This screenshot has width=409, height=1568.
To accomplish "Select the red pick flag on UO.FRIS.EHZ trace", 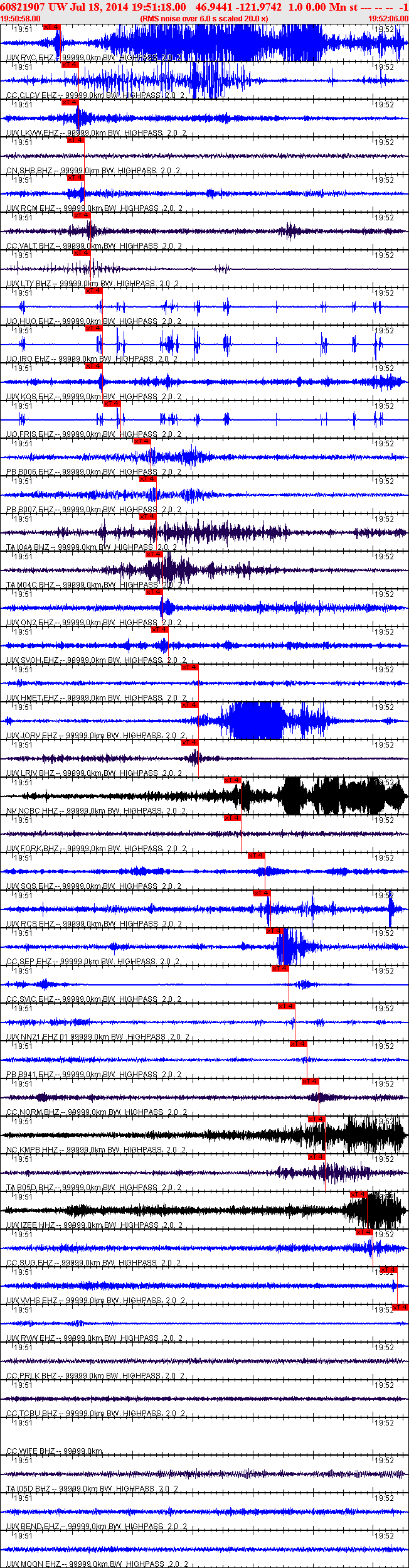I will click(x=112, y=404).
